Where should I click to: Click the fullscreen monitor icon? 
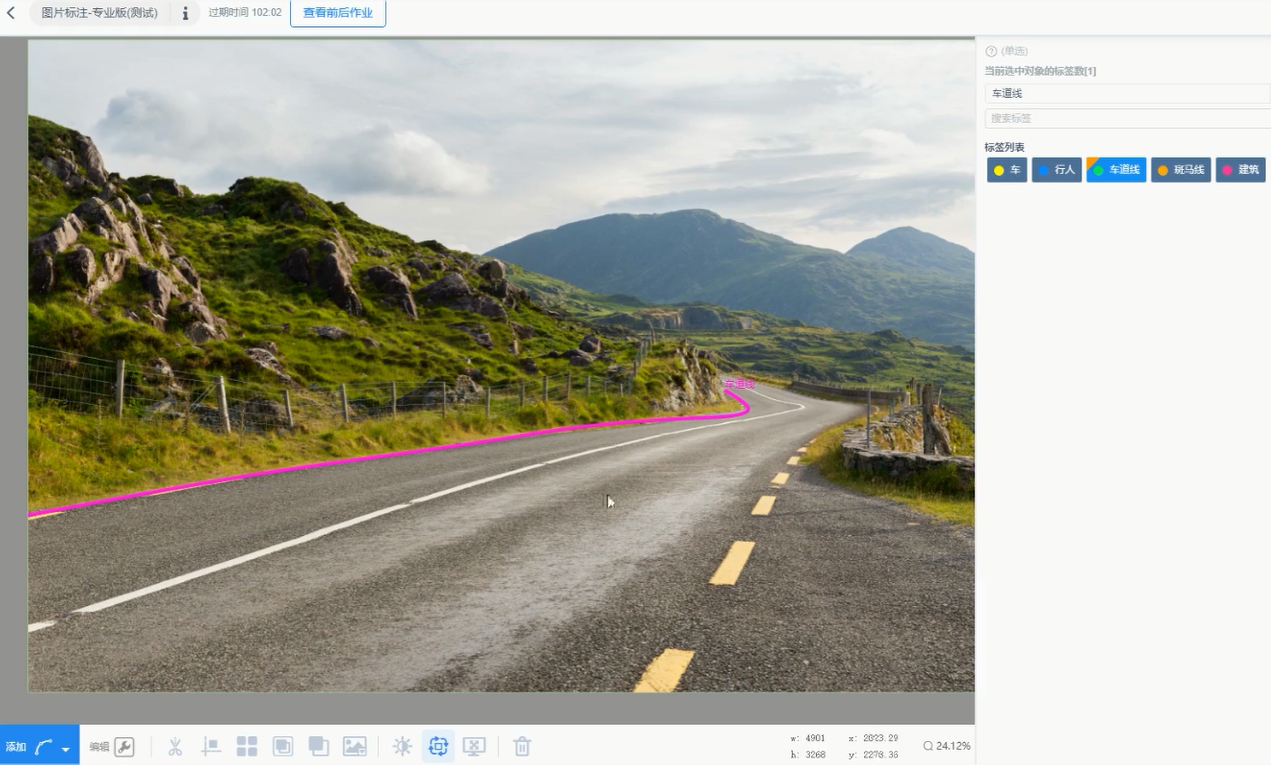pyautogui.click(x=474, y=746)
